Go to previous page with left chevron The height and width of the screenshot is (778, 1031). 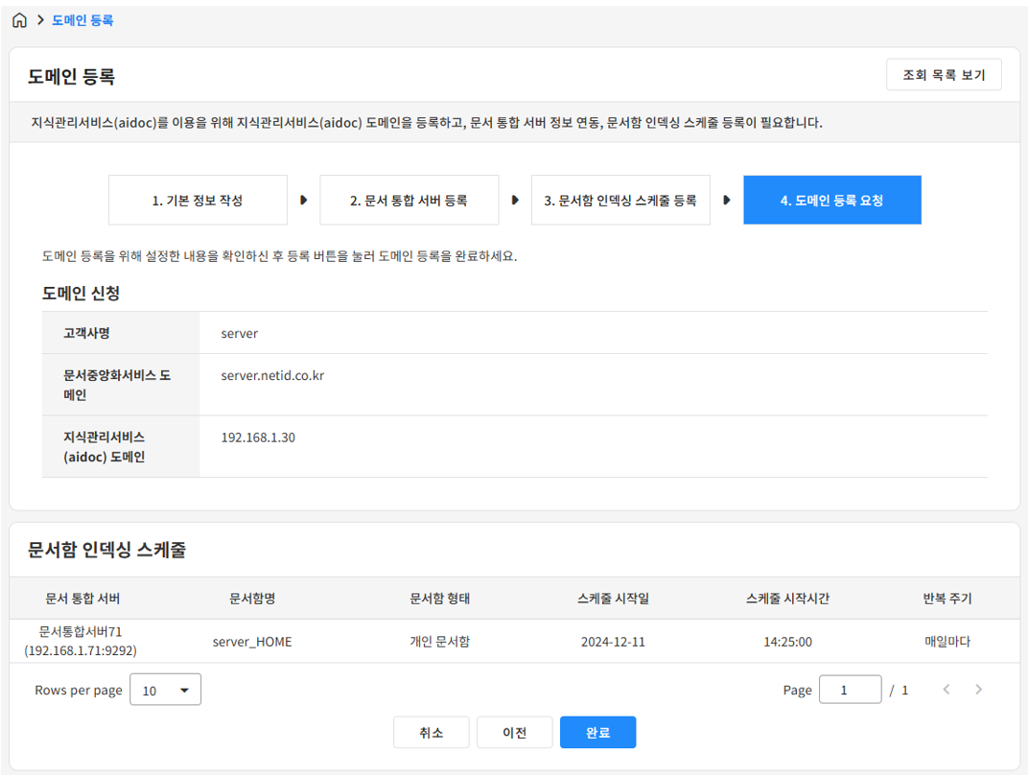click(946, 690)
